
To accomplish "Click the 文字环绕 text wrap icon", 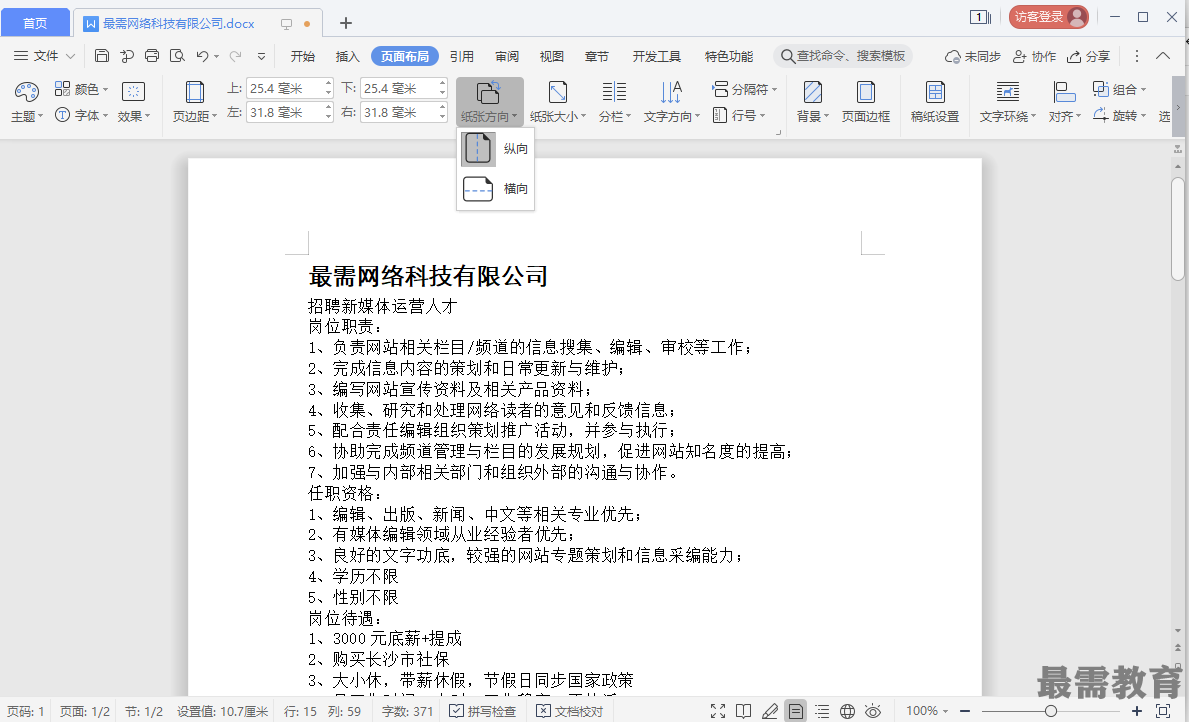I will coord(1008,92).
